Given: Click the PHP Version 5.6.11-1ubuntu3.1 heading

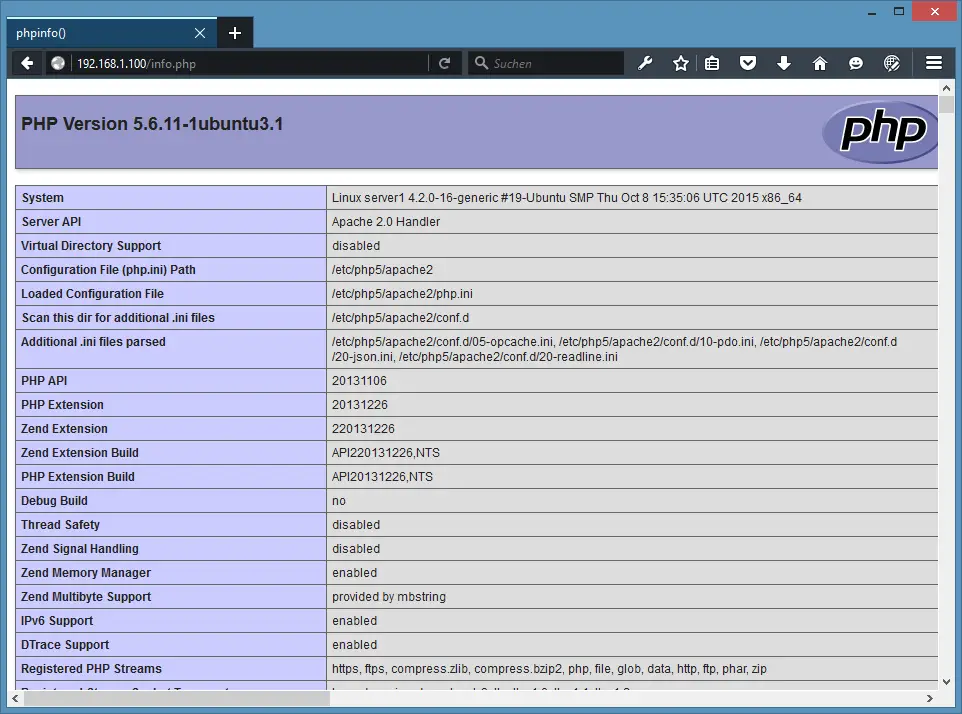Looking at the screenshot, I should (152, 124).
